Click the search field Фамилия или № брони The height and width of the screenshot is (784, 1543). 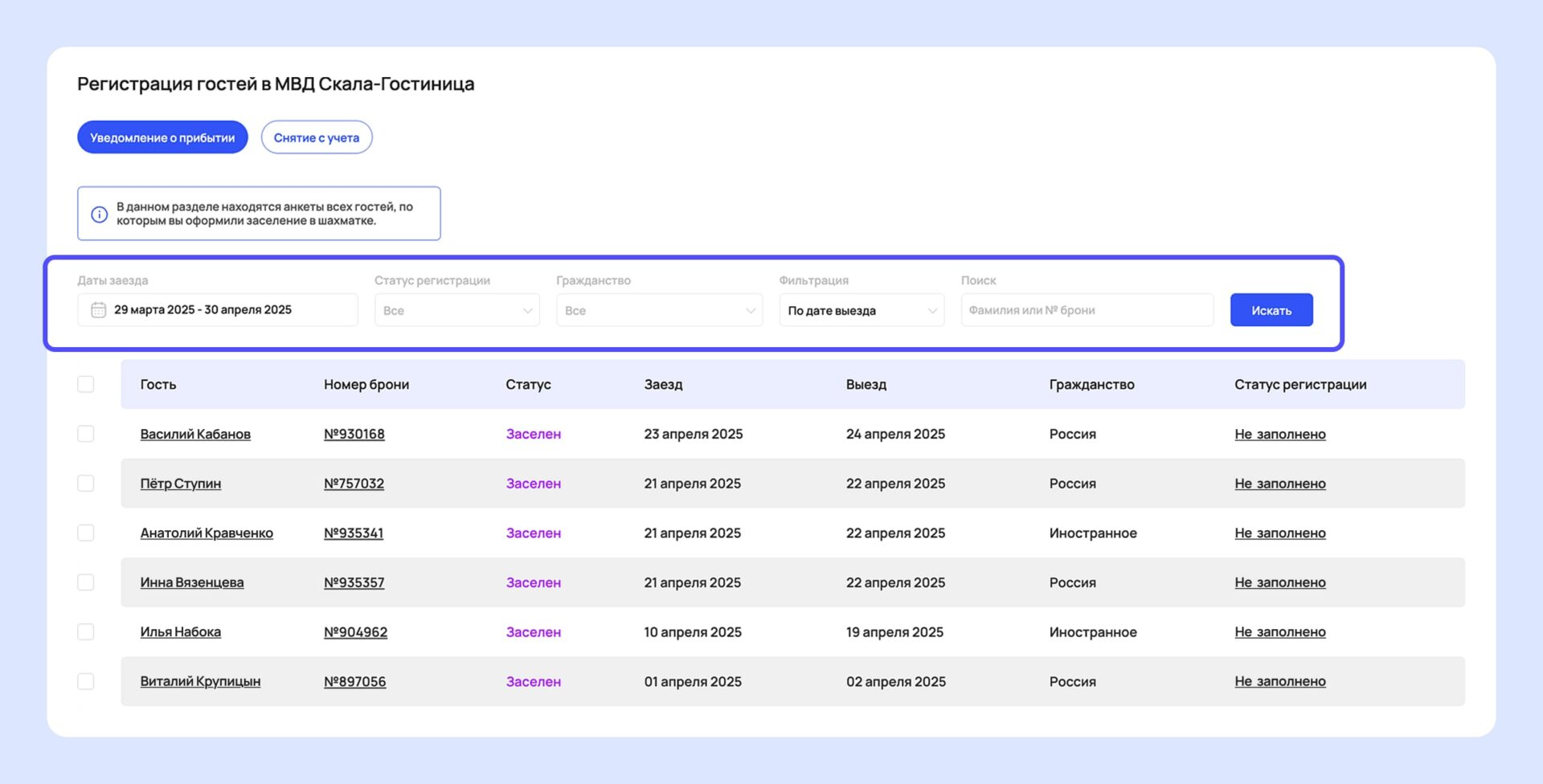[1087, 310]
